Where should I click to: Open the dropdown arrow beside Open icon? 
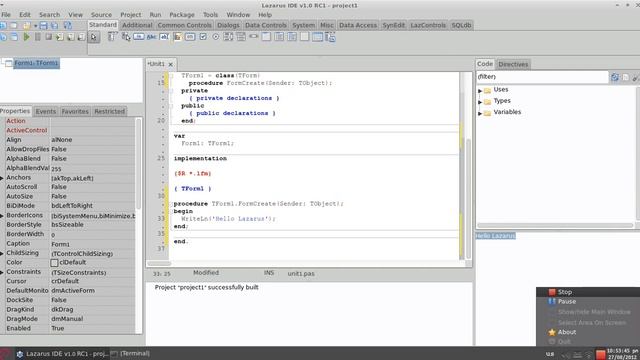click(x=36, y=26)
